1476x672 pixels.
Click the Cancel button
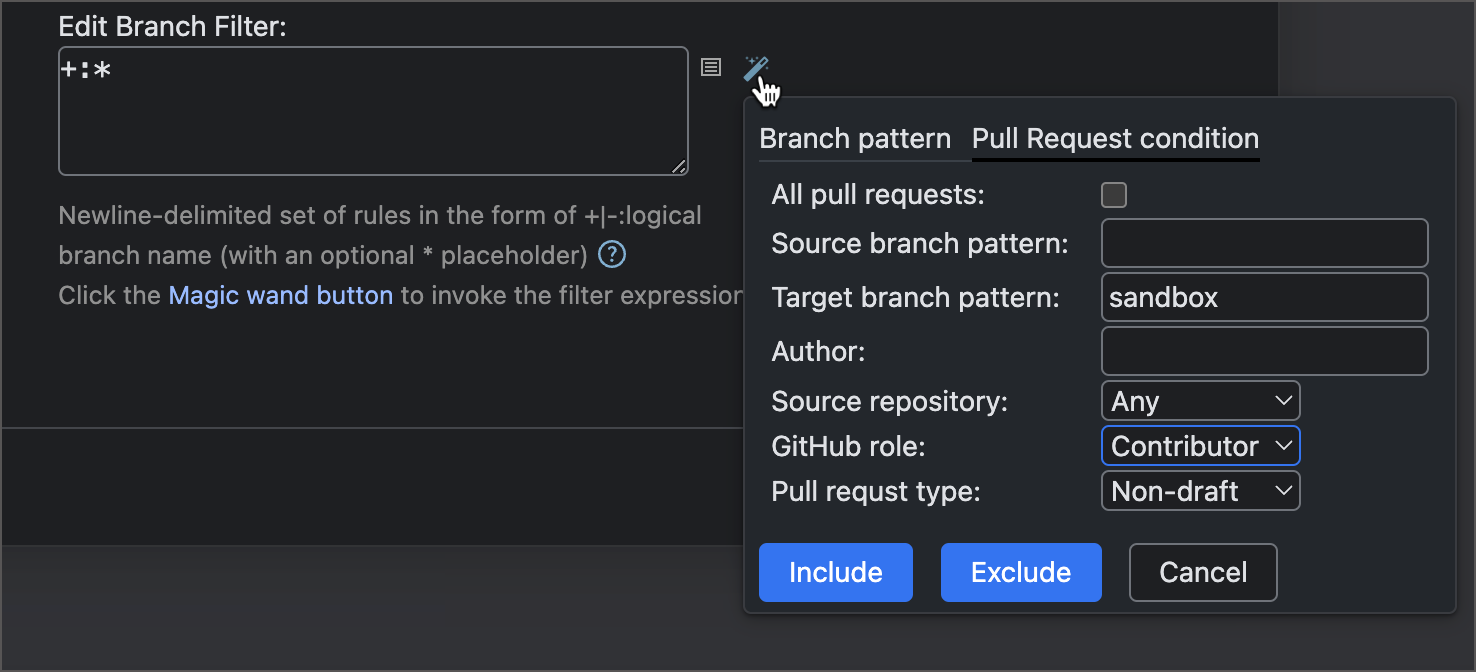pos(1202,572)
